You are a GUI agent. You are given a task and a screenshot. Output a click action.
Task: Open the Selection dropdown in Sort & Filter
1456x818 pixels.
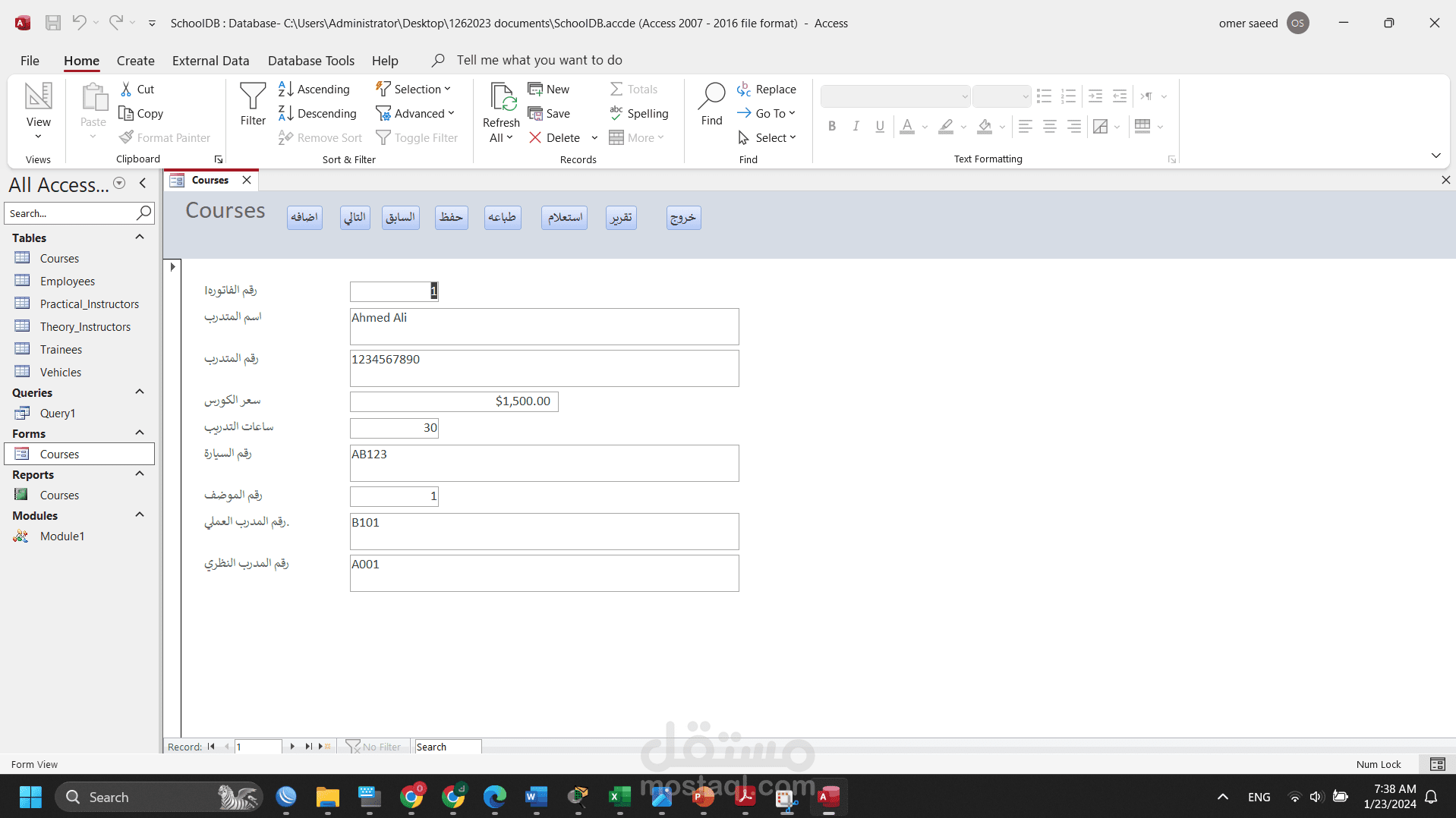pos(414,89)
